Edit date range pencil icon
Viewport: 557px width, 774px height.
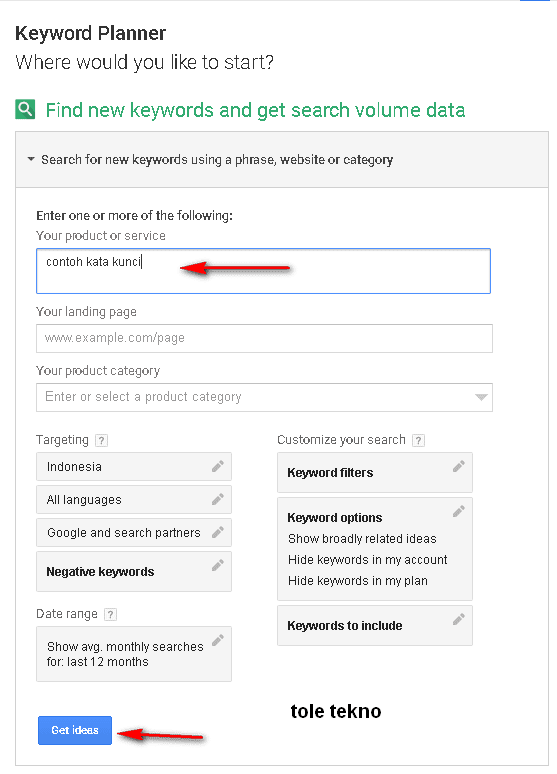coord(218,640)
